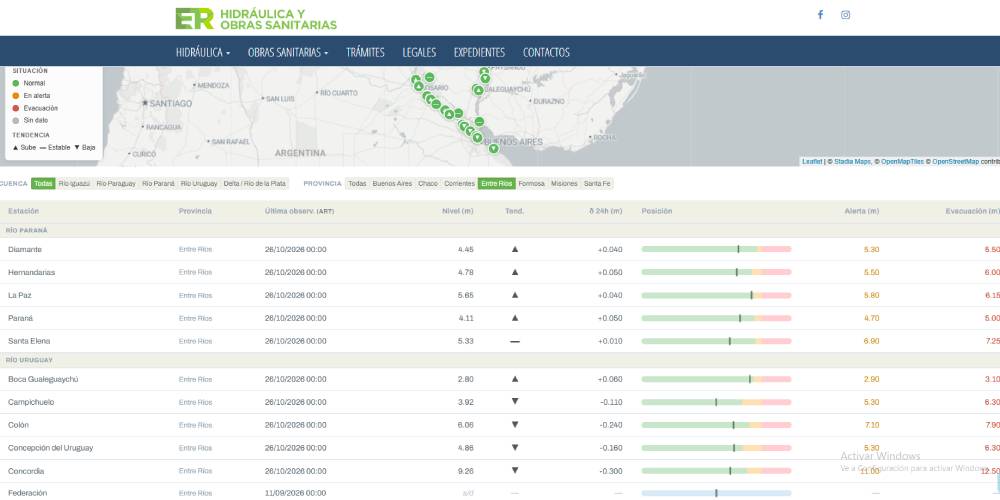Filter Provincia by Santa Fe
This screenshot has height=500, width=1000.
click(x=597, y=184)
